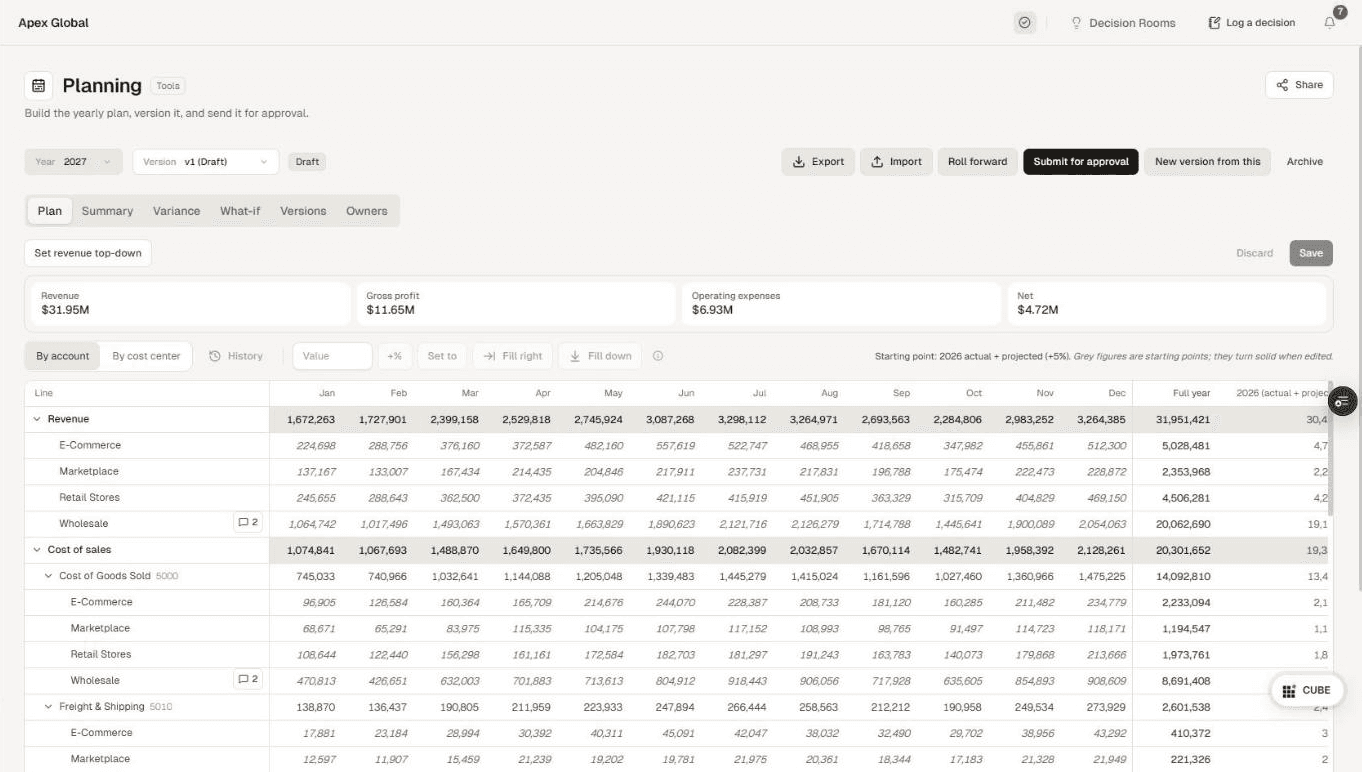This screenshot has width=1362, height=772.
Task: Click the checkmark status icon in header
Action: 1024,22
